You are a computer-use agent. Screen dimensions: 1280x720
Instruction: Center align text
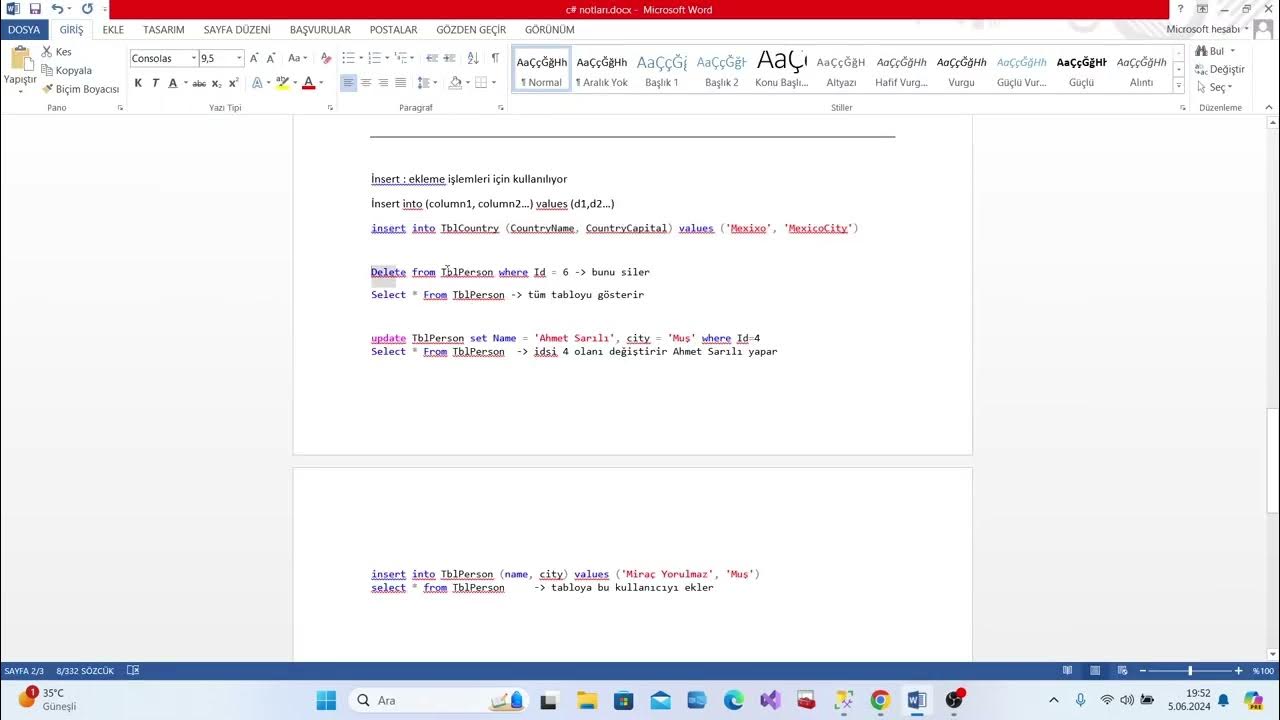pyautogui.click(x=366, y=83)
